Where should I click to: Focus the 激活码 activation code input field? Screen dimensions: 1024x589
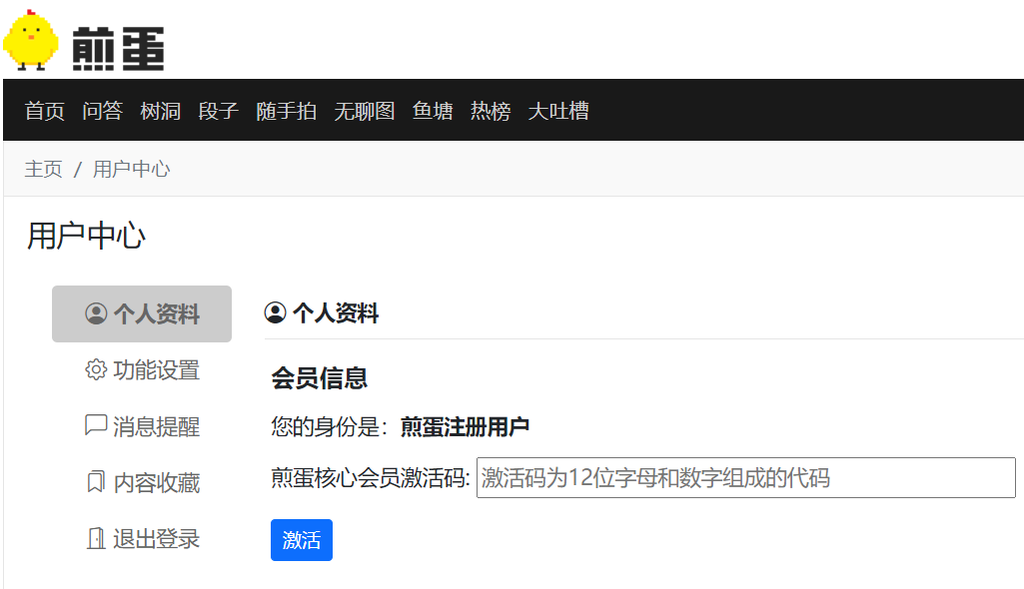pos(745,478)
